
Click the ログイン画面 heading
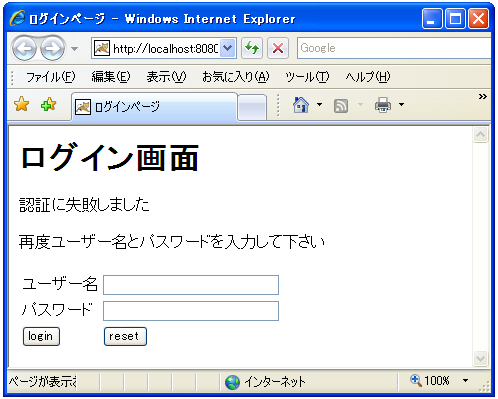tap(110, 158)
